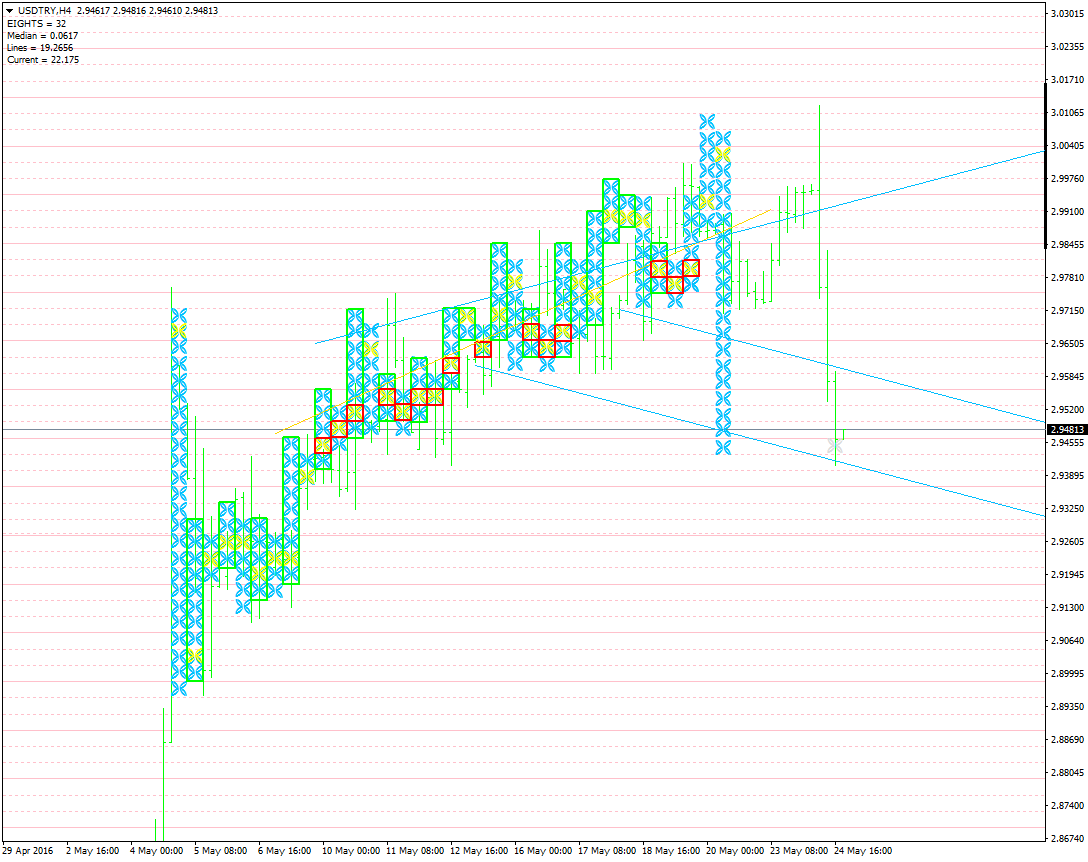The height and width of the screenshot is (862, 1088).
Task: Click the 29 Apr 2016 axis label
Action: pos(30,851)
